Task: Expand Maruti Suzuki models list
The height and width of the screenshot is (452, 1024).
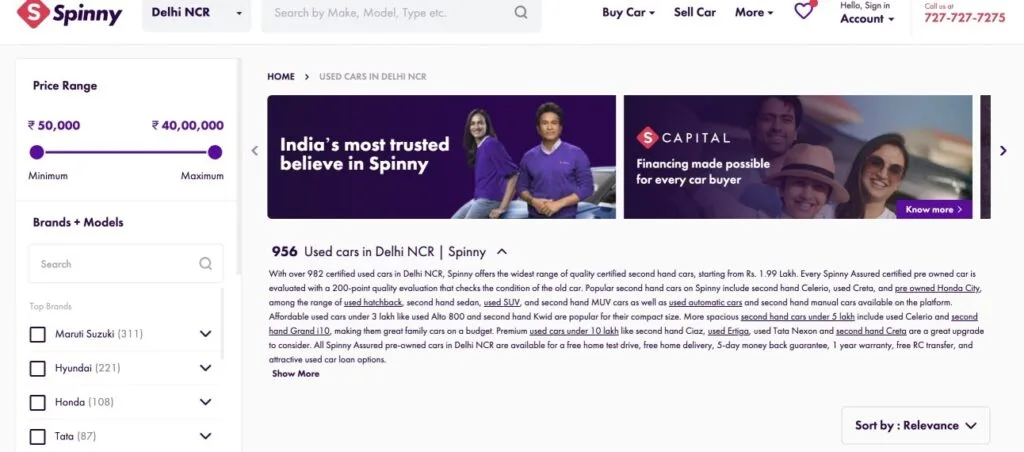Action: point(206,334)
